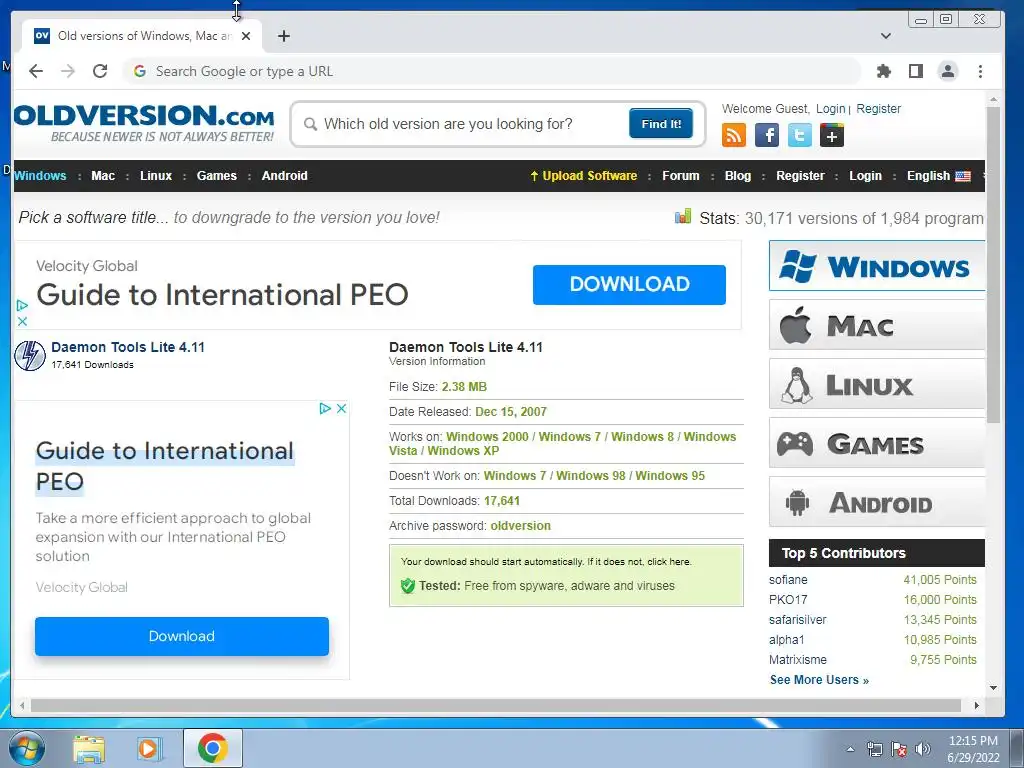Open the extensions puzzle icon

(884, 71)
